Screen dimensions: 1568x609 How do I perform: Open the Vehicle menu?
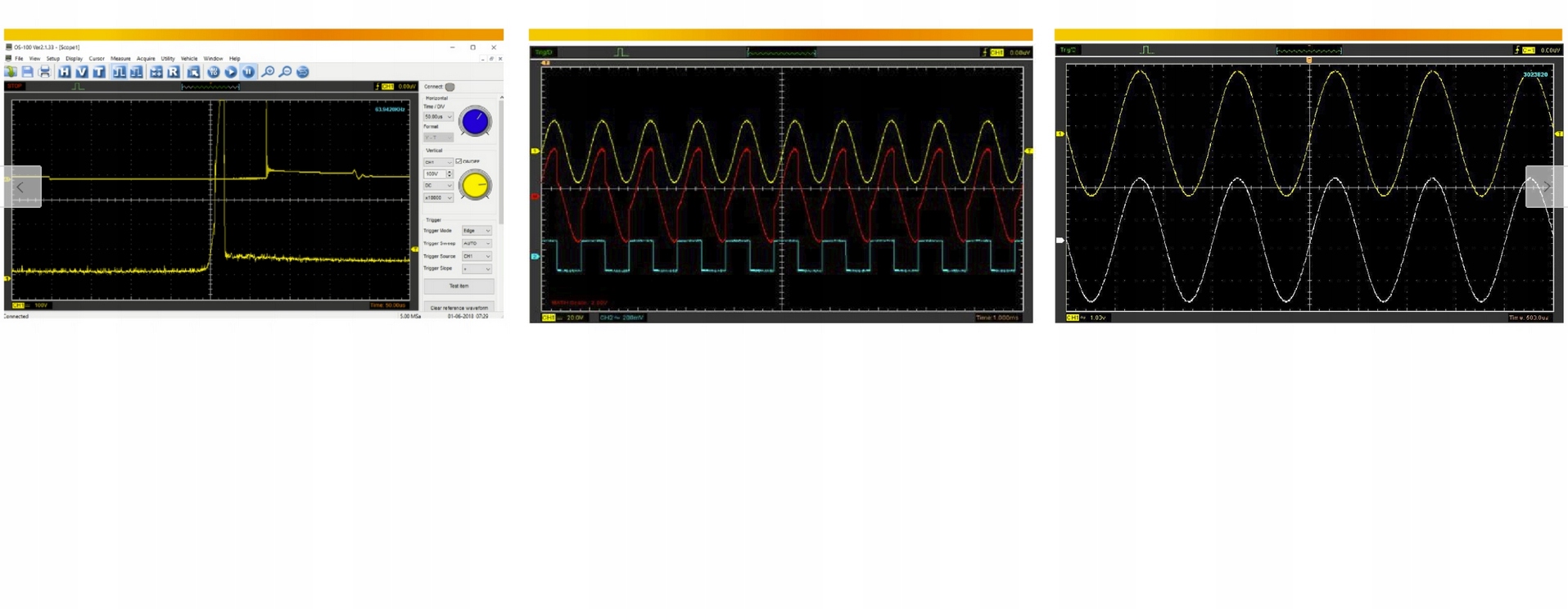(x=189, y=59)
